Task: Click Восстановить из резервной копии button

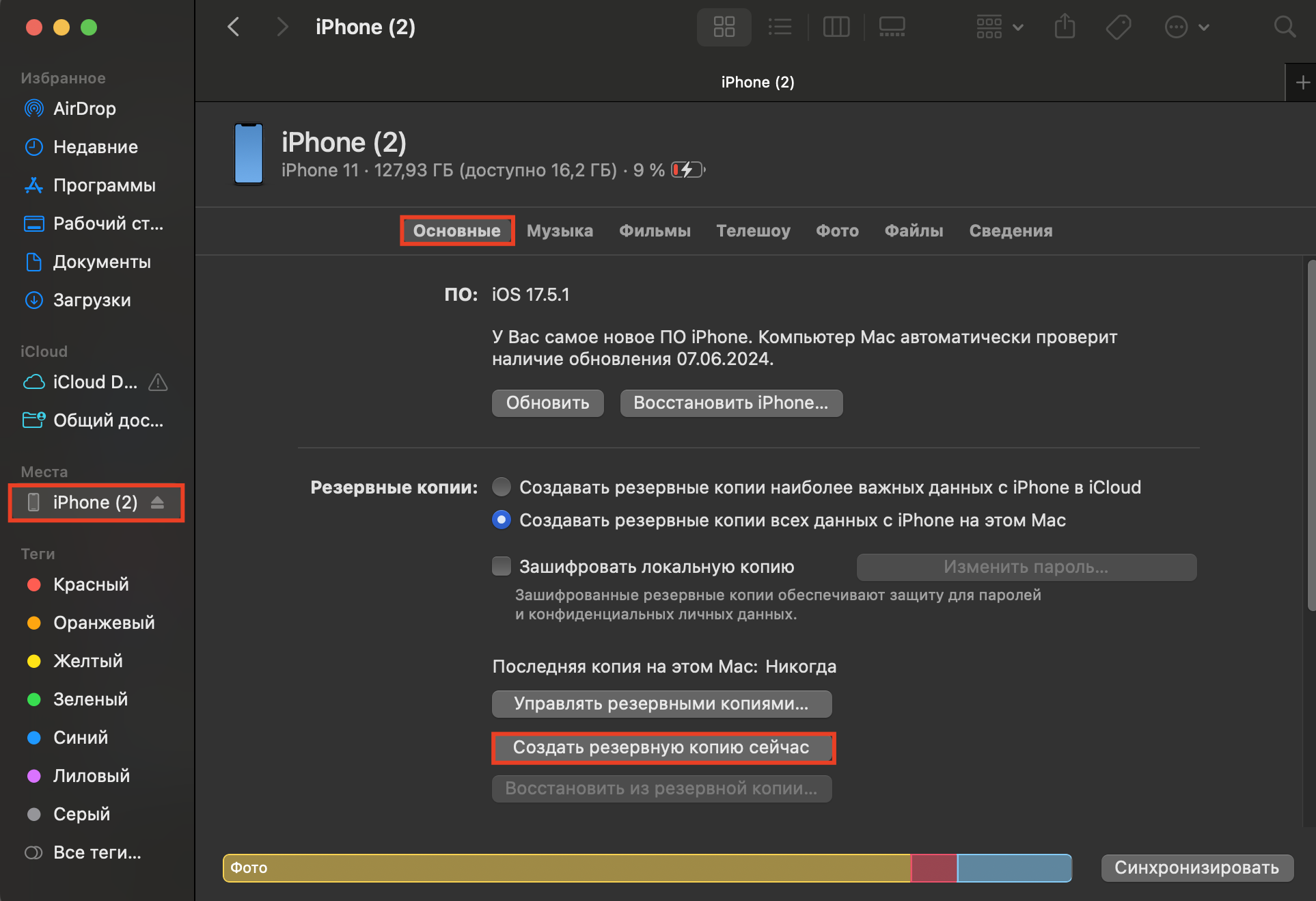Action: coord(661,789)
